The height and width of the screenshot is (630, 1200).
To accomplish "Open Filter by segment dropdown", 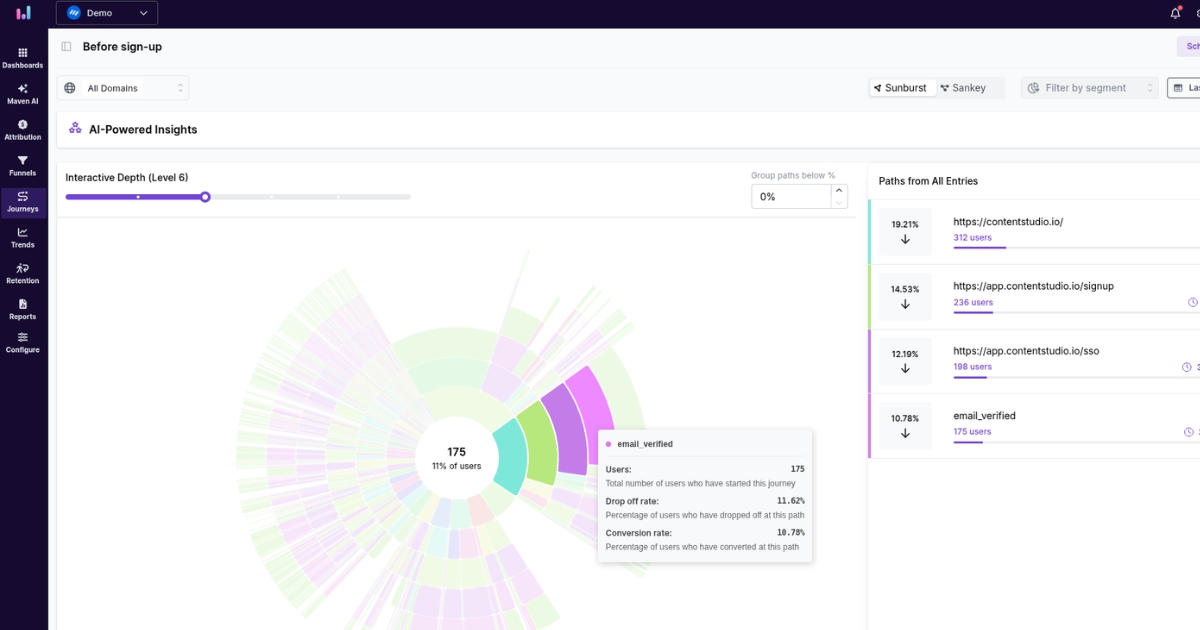I will point(1089,88).
